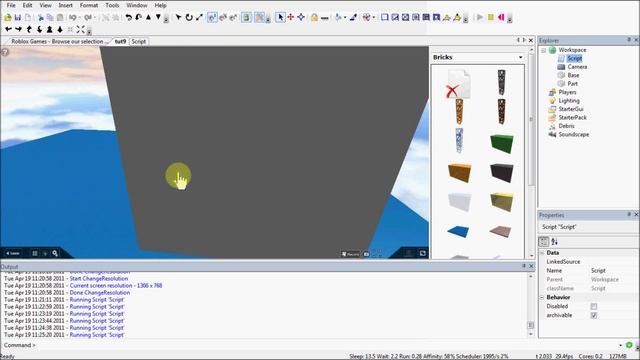Choose the Material brush tool
Screen dimensions: 640x360
353,18
